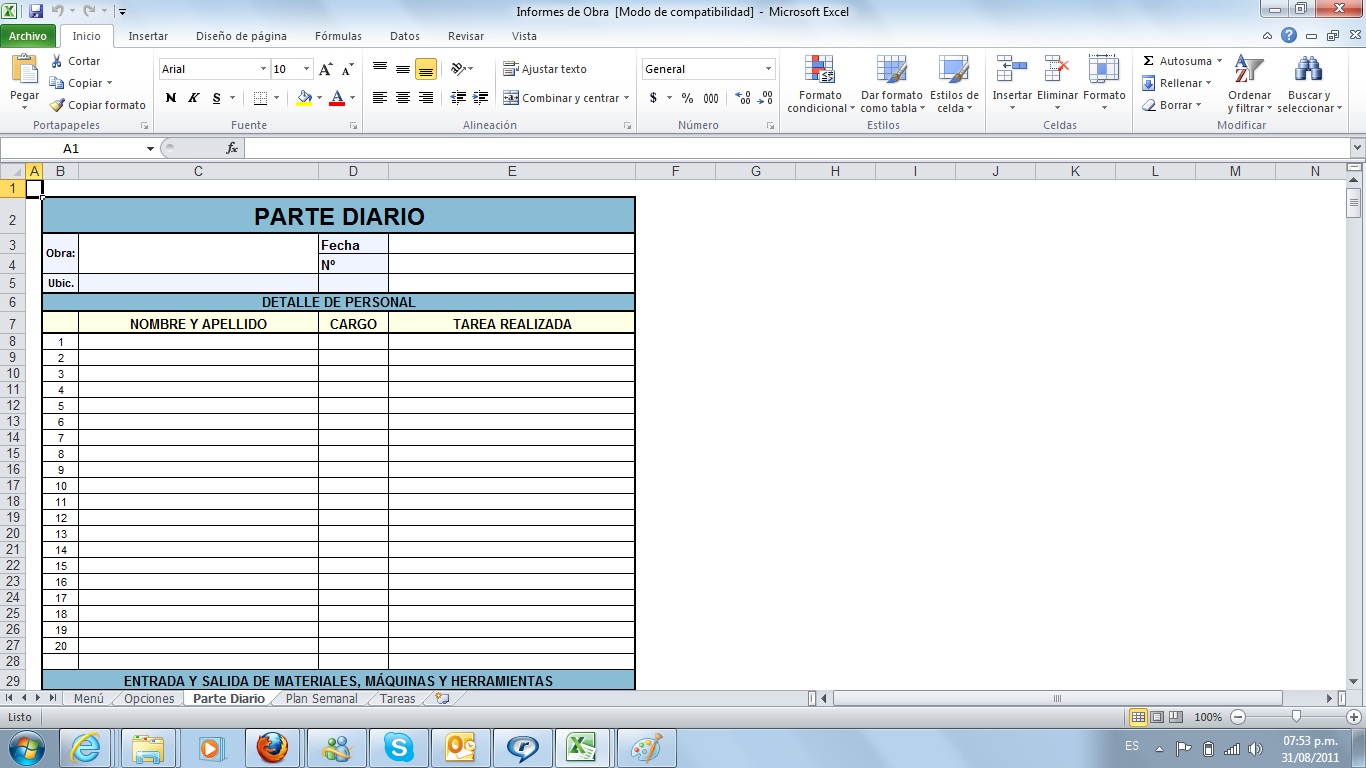Click the Name Box showing A1
The width and height of the screenshot is (1366, 768).
(x=71, y=148)
